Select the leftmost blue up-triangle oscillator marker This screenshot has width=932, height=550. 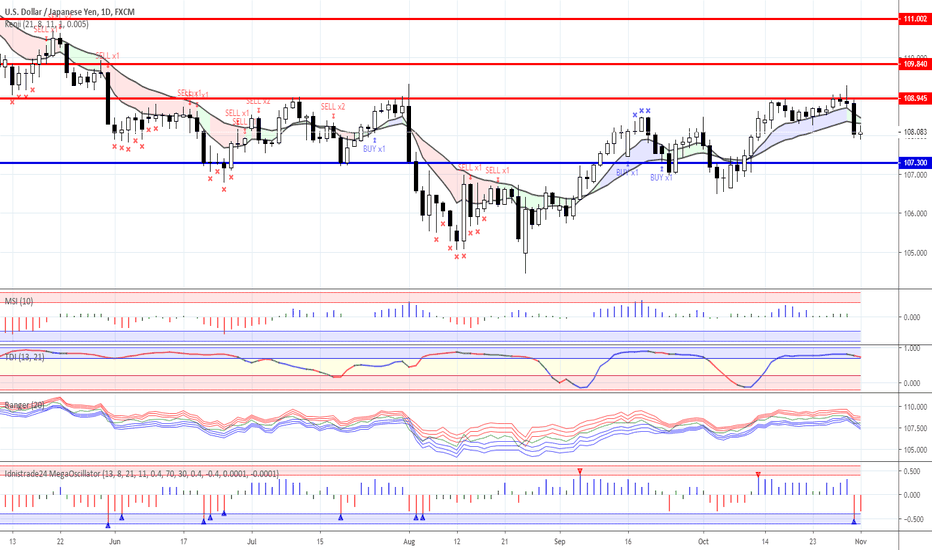(108, 525)
